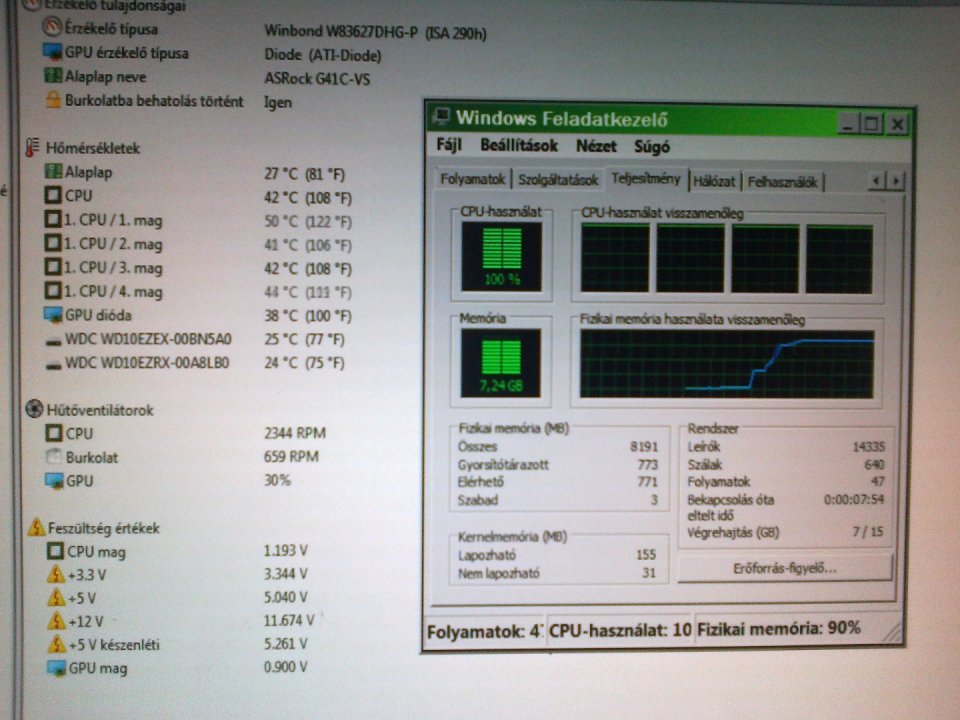Click the +5 V készenléti warning icon

pos(57,643)
